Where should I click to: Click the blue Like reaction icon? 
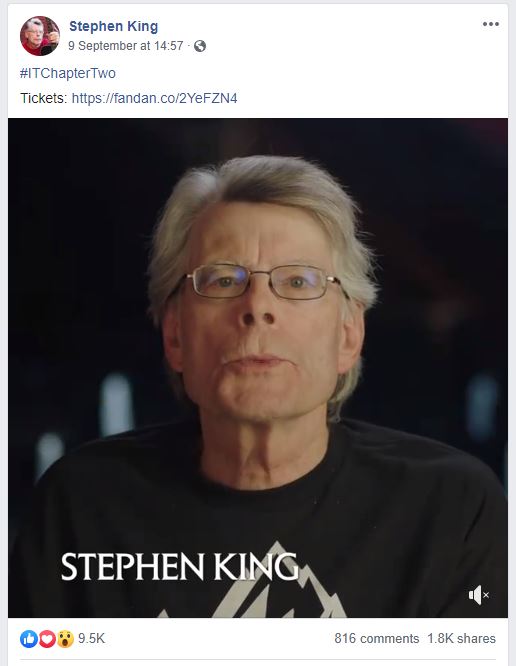[29, 638]
